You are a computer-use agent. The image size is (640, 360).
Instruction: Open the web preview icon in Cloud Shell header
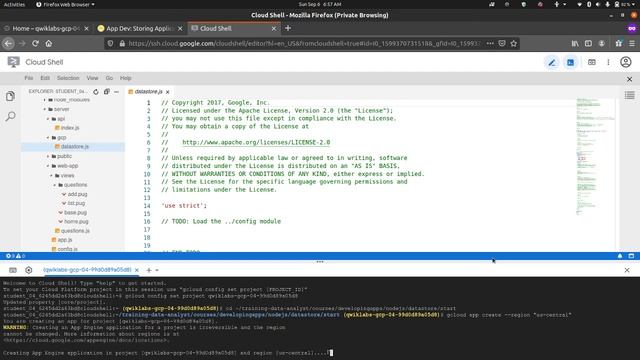(x=591, y=62)
